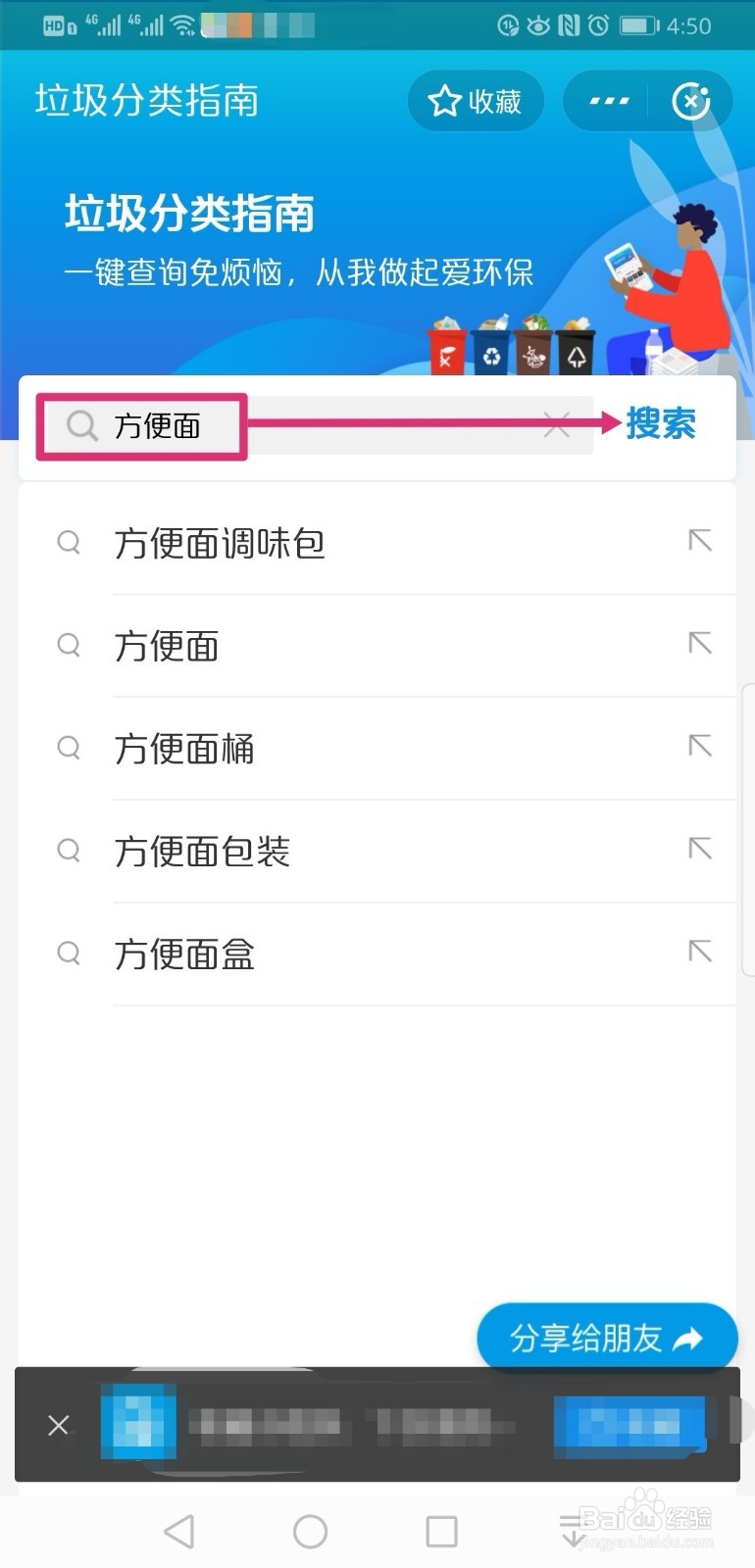Screen dimensions: 755x1568
Task: Tap the 搜索 search button
Action: point(661,424)
